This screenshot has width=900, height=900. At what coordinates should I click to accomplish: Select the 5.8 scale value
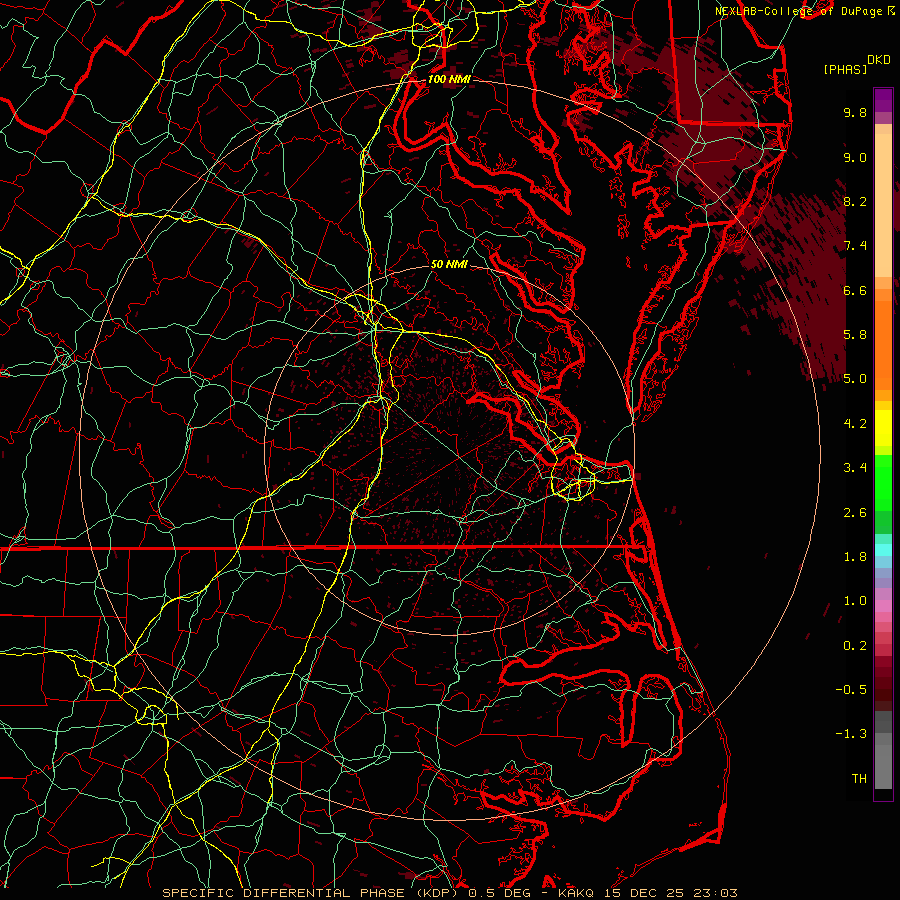(855, 335)
